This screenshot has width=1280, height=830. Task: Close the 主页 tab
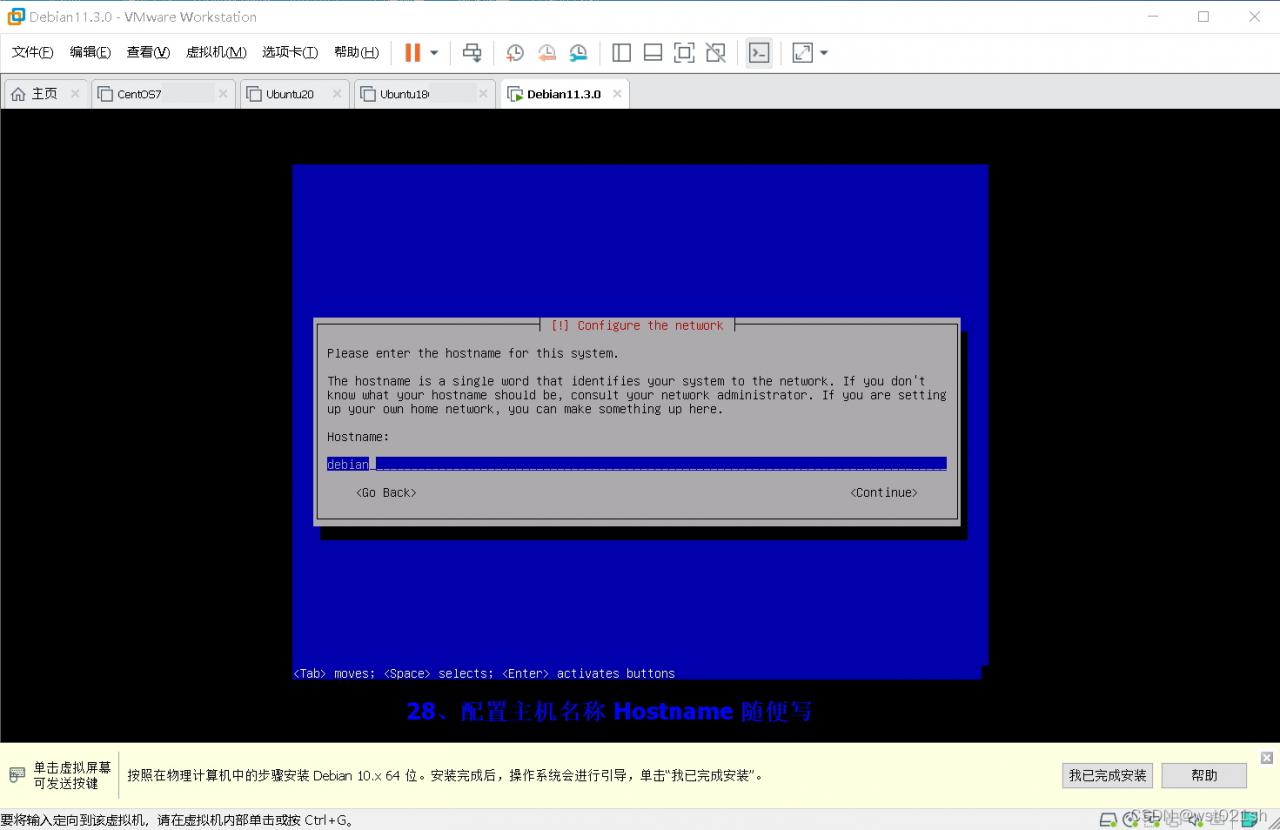[x=75, y=94]
